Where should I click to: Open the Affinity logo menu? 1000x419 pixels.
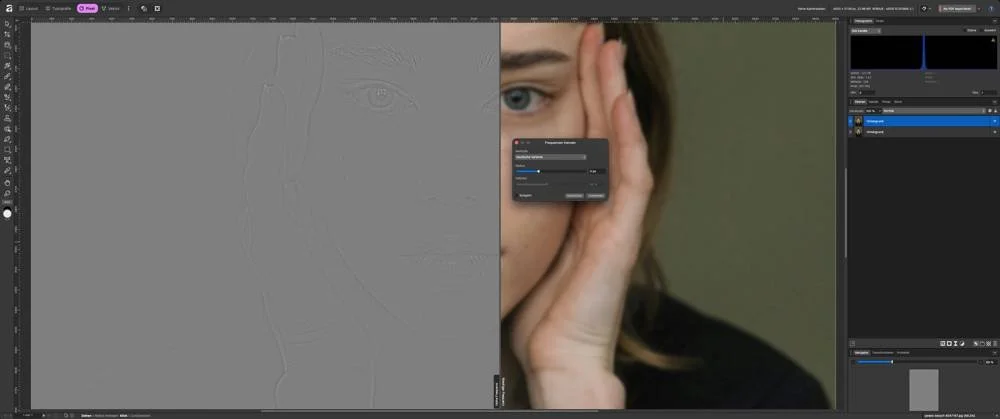point(9,8)
